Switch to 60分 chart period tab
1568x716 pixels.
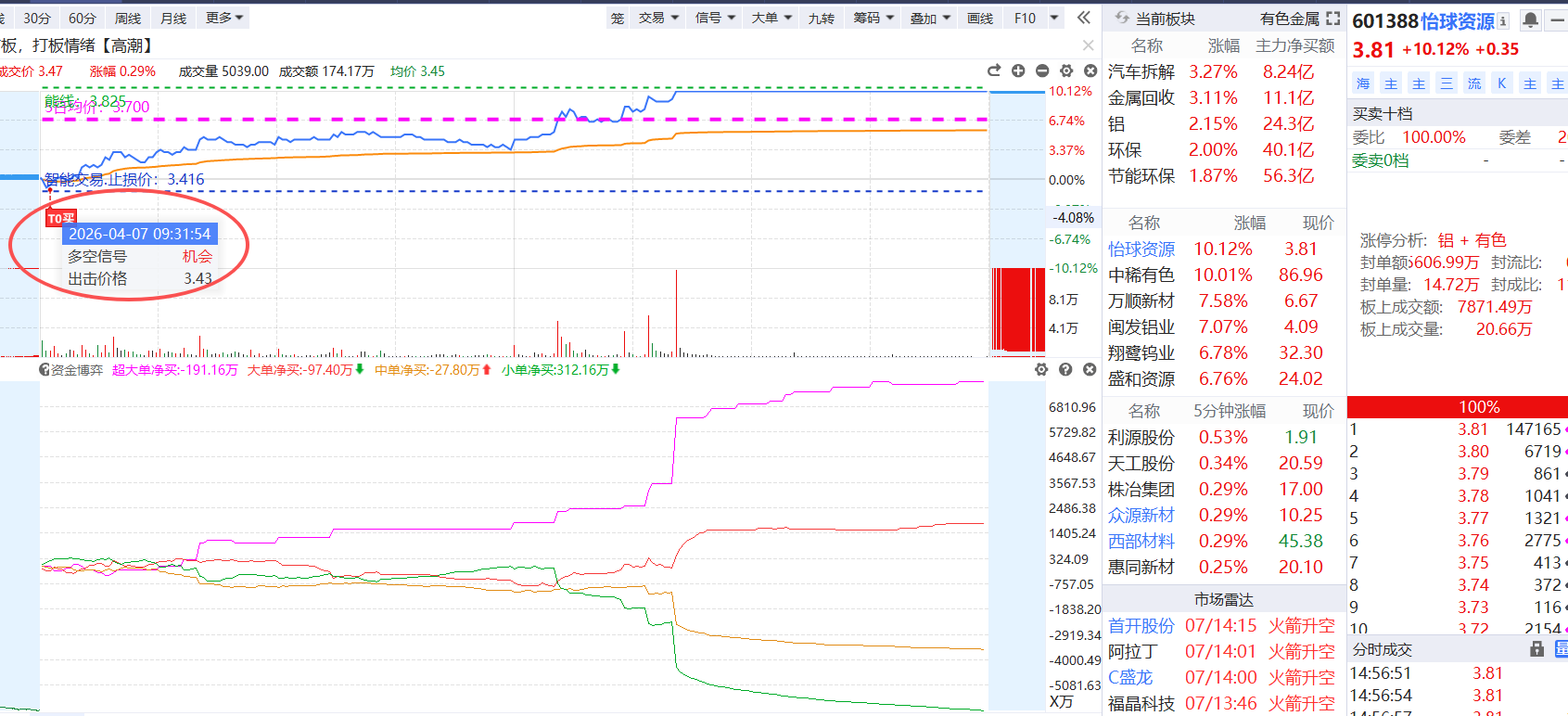click(82, 18)
